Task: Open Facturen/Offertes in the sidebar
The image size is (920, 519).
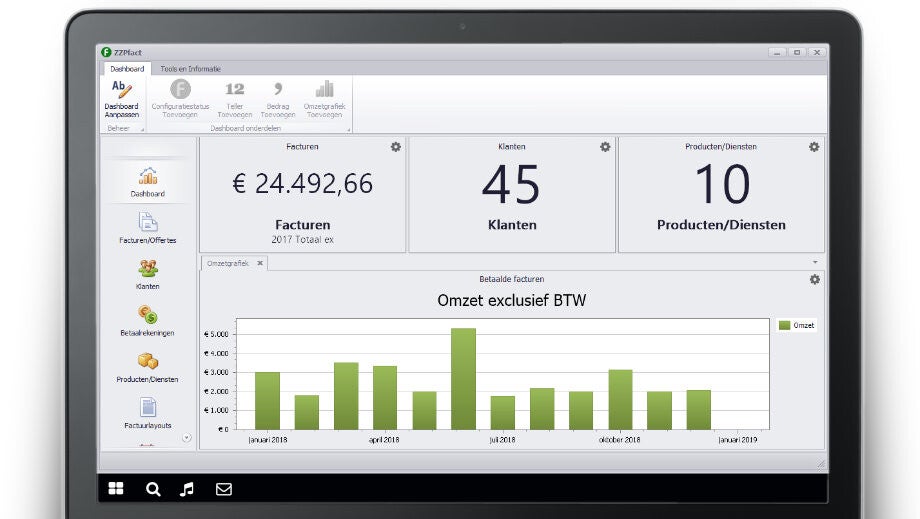Action: [x=147, y=223]
